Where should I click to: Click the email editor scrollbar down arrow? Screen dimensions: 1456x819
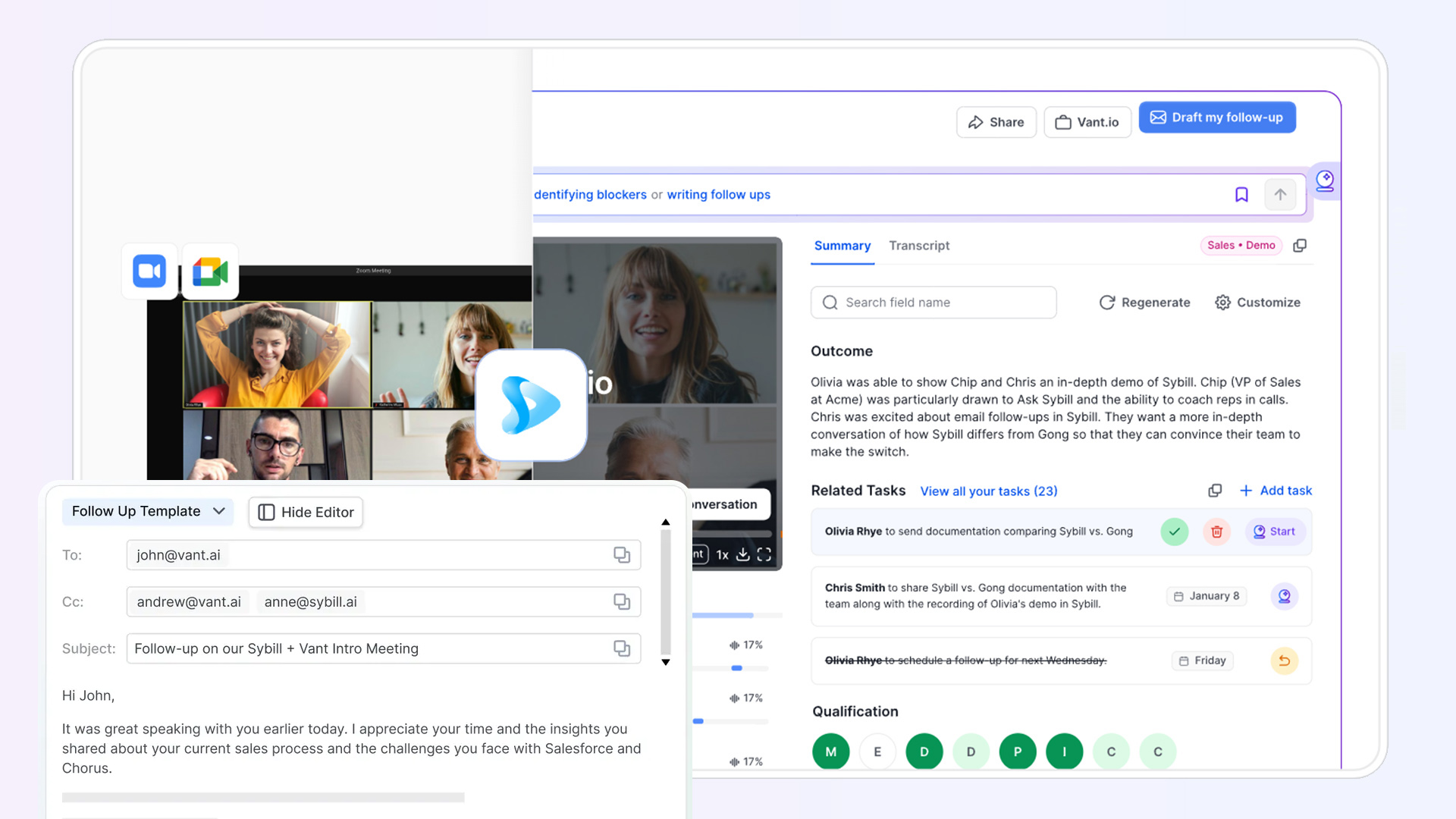666,662
